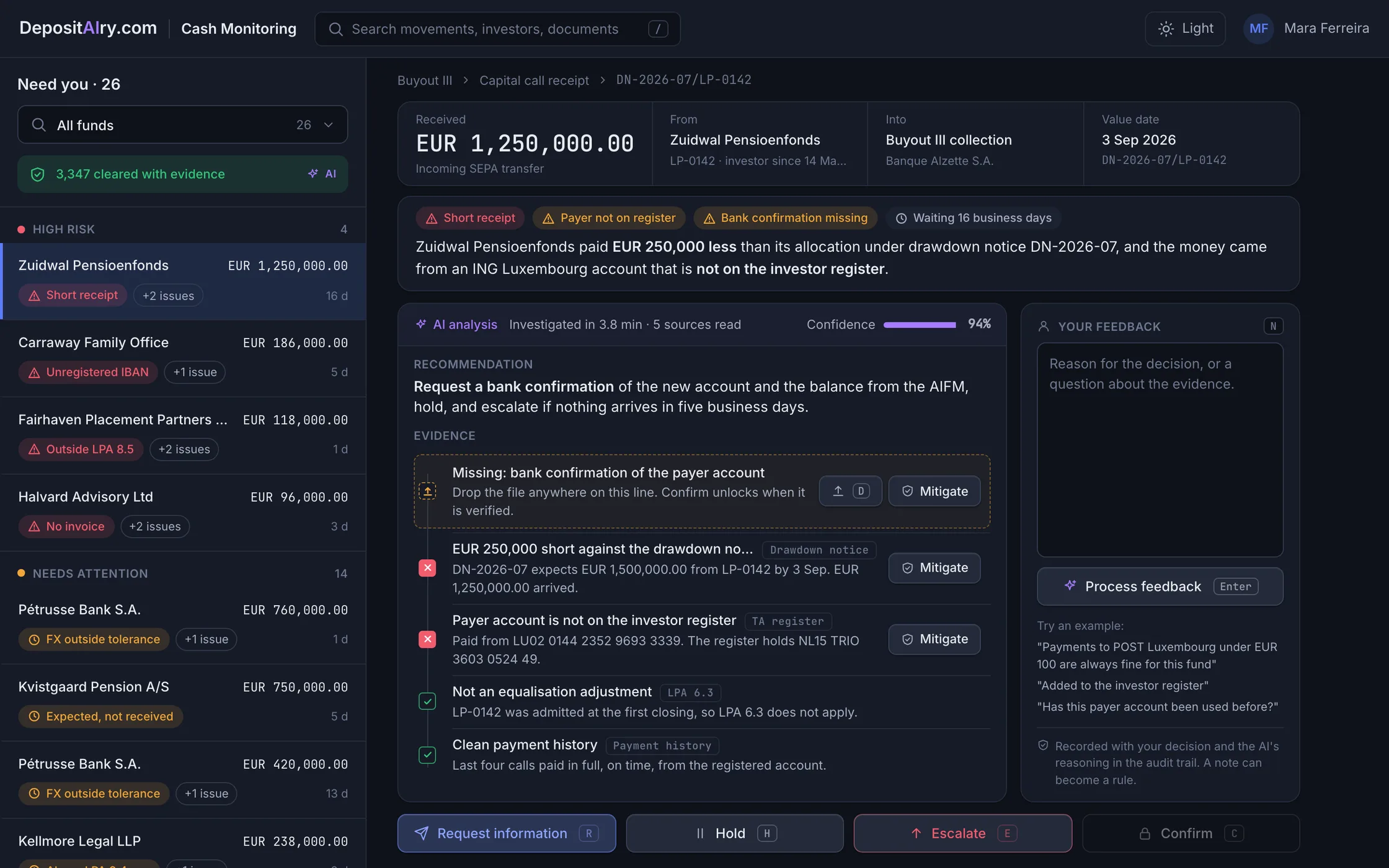This screenshot has width=1389, height=868.
Task: Click the Drawdown notice source tag
Action: [819, 550]
